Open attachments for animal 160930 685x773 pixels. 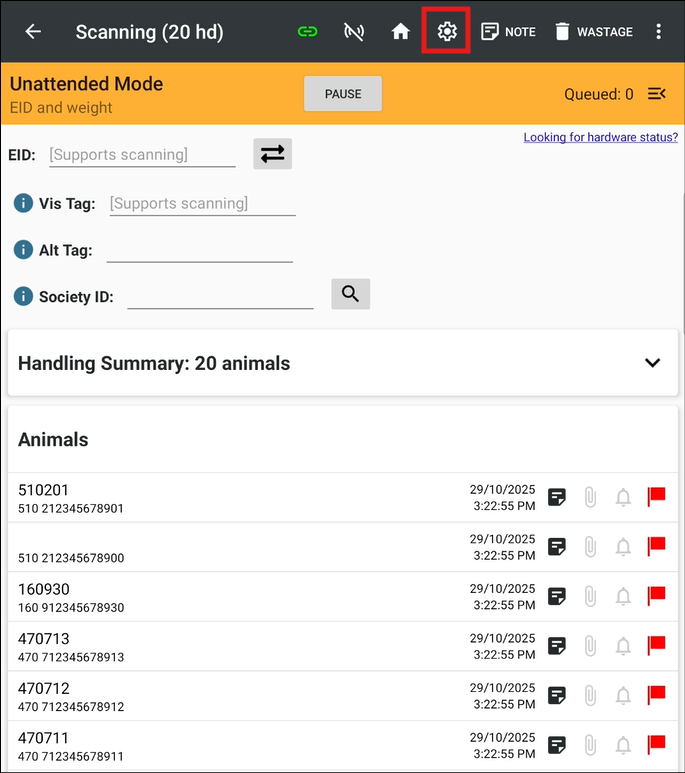click(590, 596)
